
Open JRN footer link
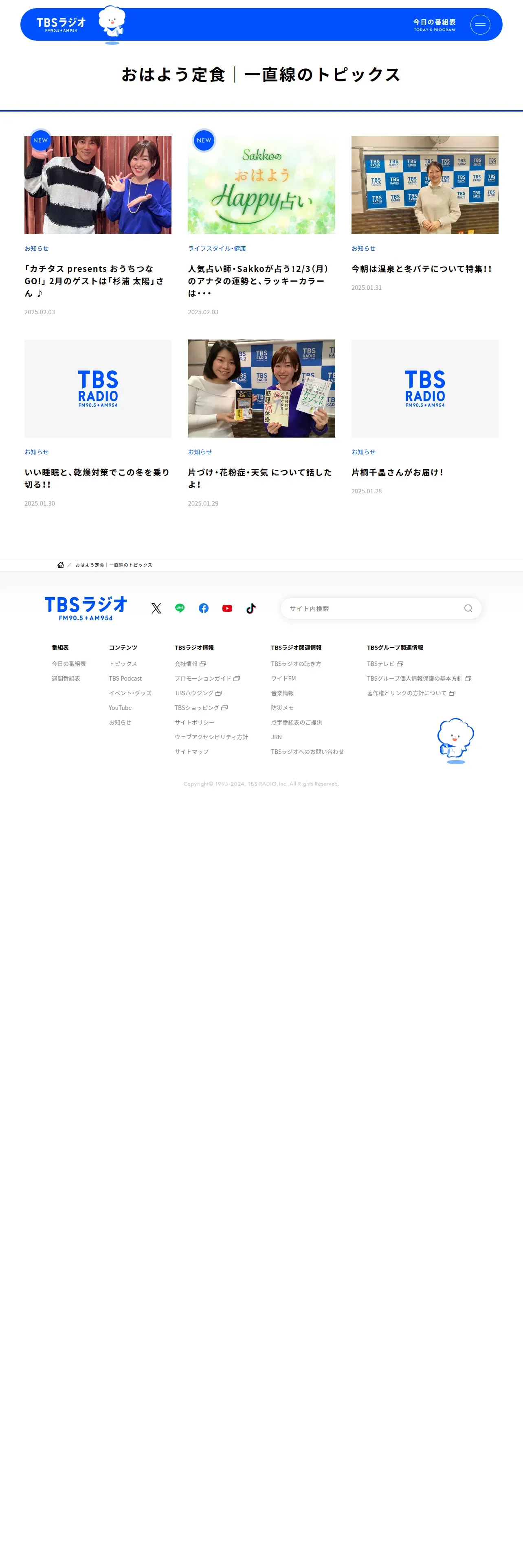(277, 737)
